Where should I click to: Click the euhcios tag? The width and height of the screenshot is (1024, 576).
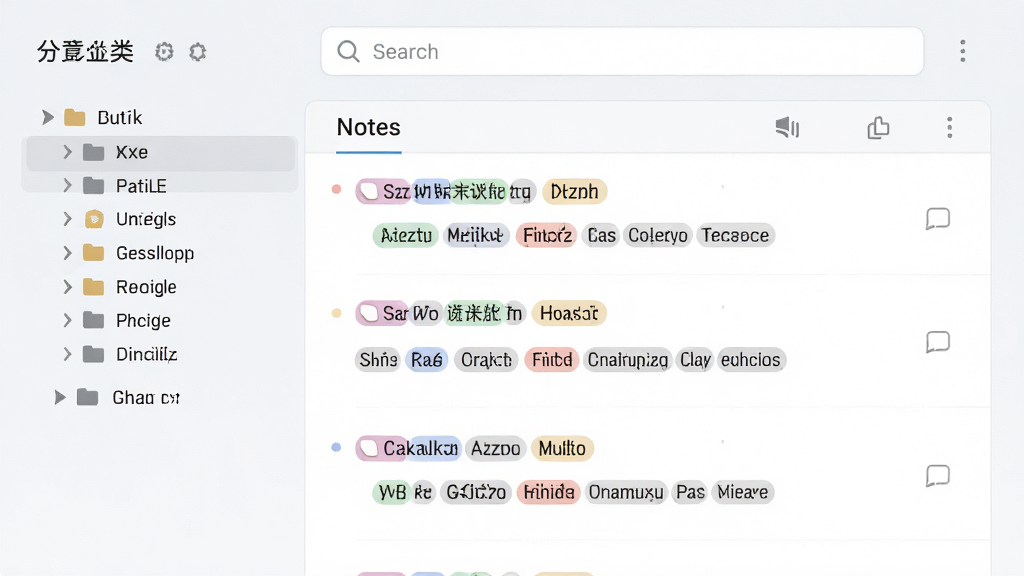751,360
